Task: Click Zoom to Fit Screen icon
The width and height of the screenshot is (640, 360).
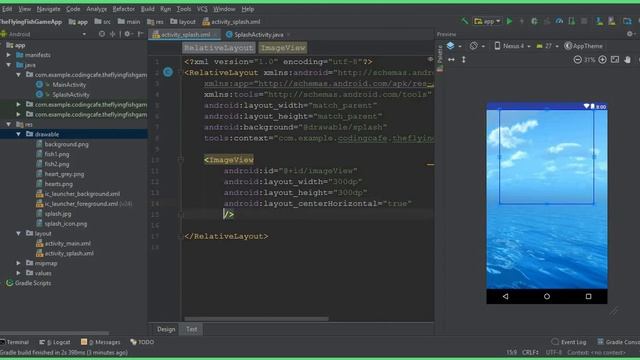Action: pos(615,60)
